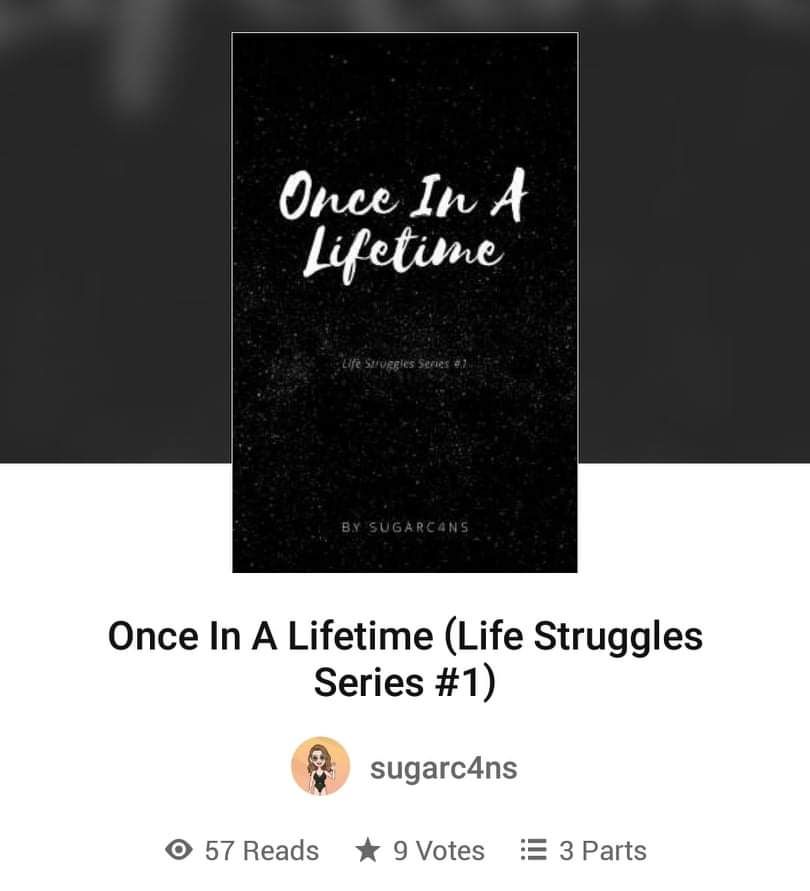The image size is (810, 891).
Task: Click 'BY SUGARC4NS' credit on the cover
Action: point(405,527)
